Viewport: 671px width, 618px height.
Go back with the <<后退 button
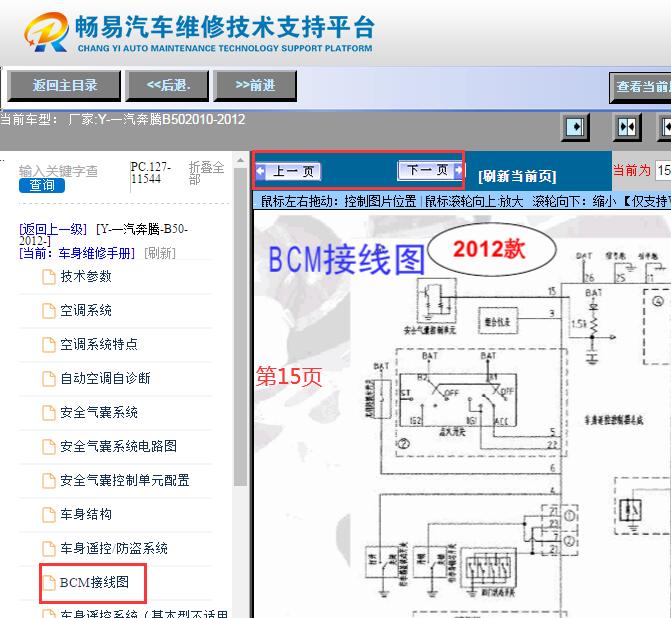point(167,86)
